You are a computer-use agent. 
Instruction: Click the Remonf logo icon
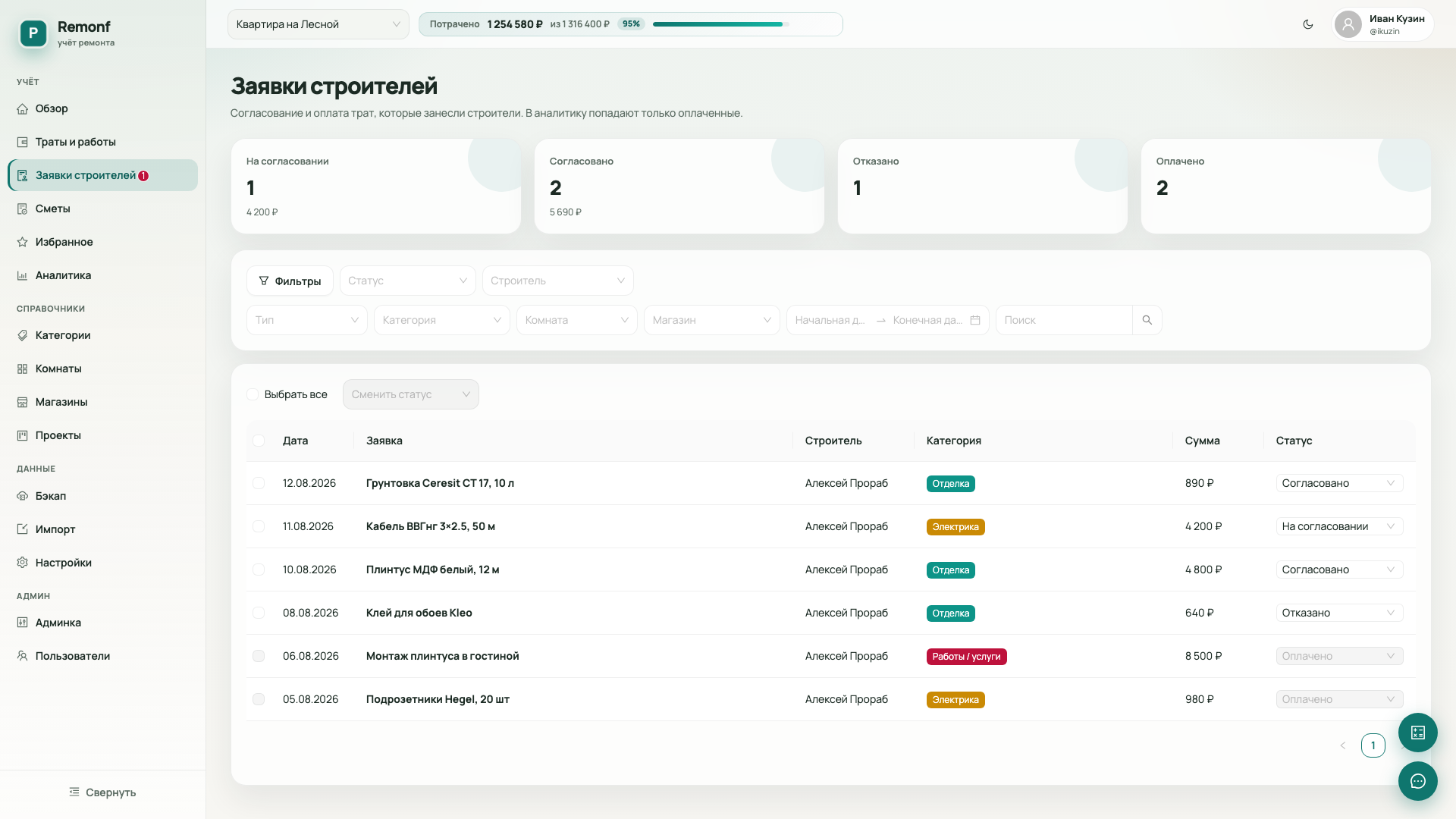pyautogui.click(x=33, y=33)
